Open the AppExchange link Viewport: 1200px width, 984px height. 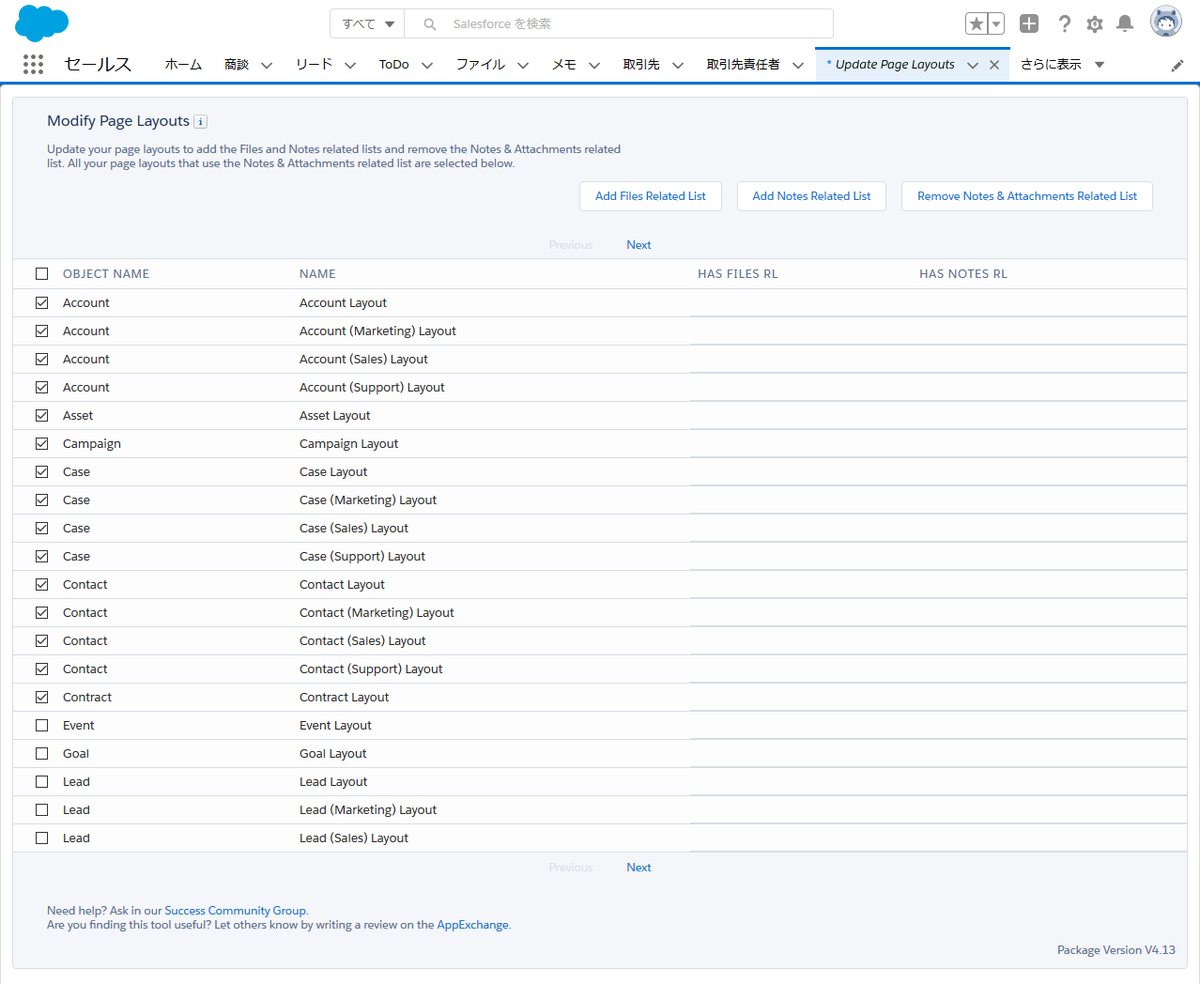(x=472, y=925)
